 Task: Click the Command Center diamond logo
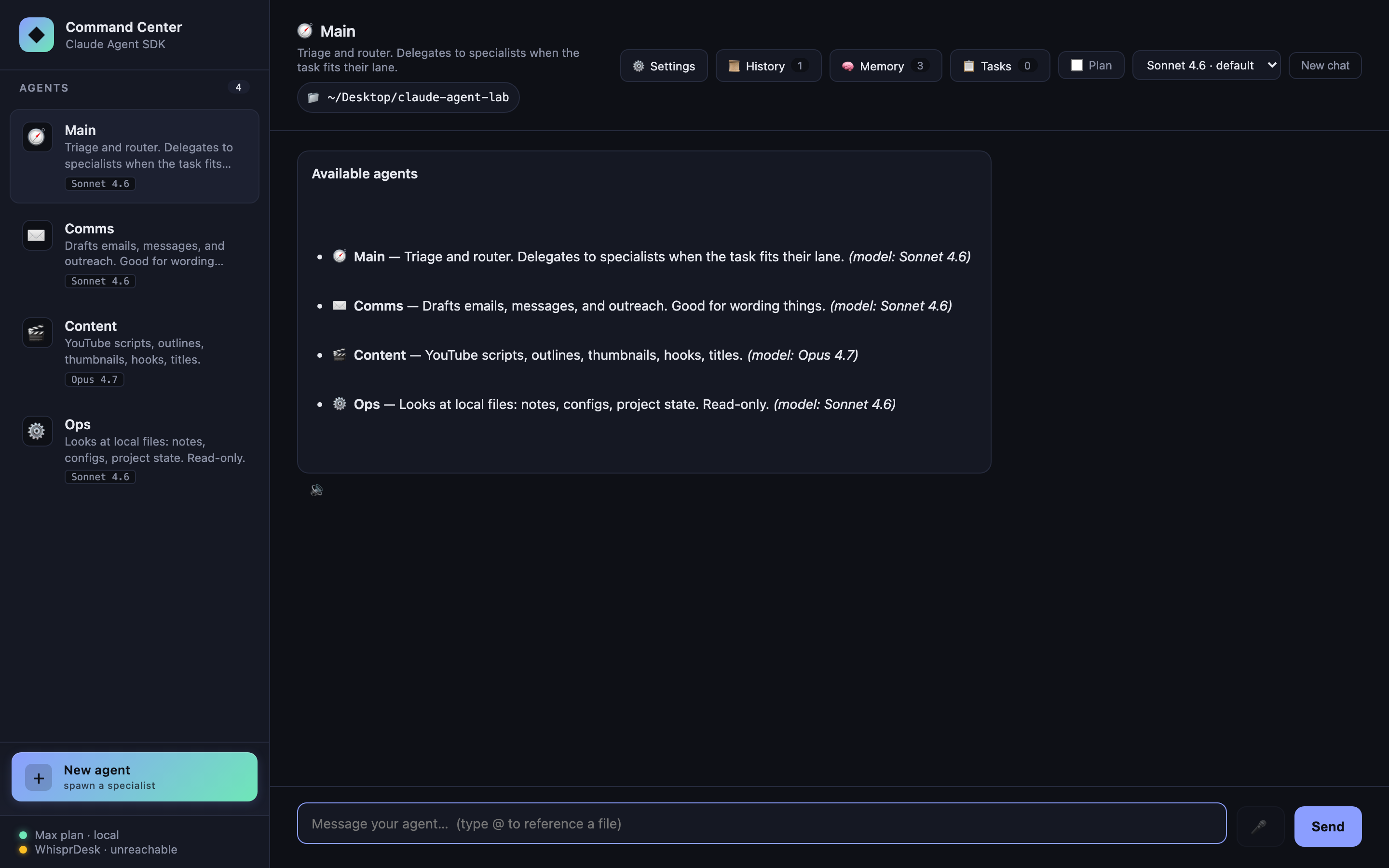point(36,34)
